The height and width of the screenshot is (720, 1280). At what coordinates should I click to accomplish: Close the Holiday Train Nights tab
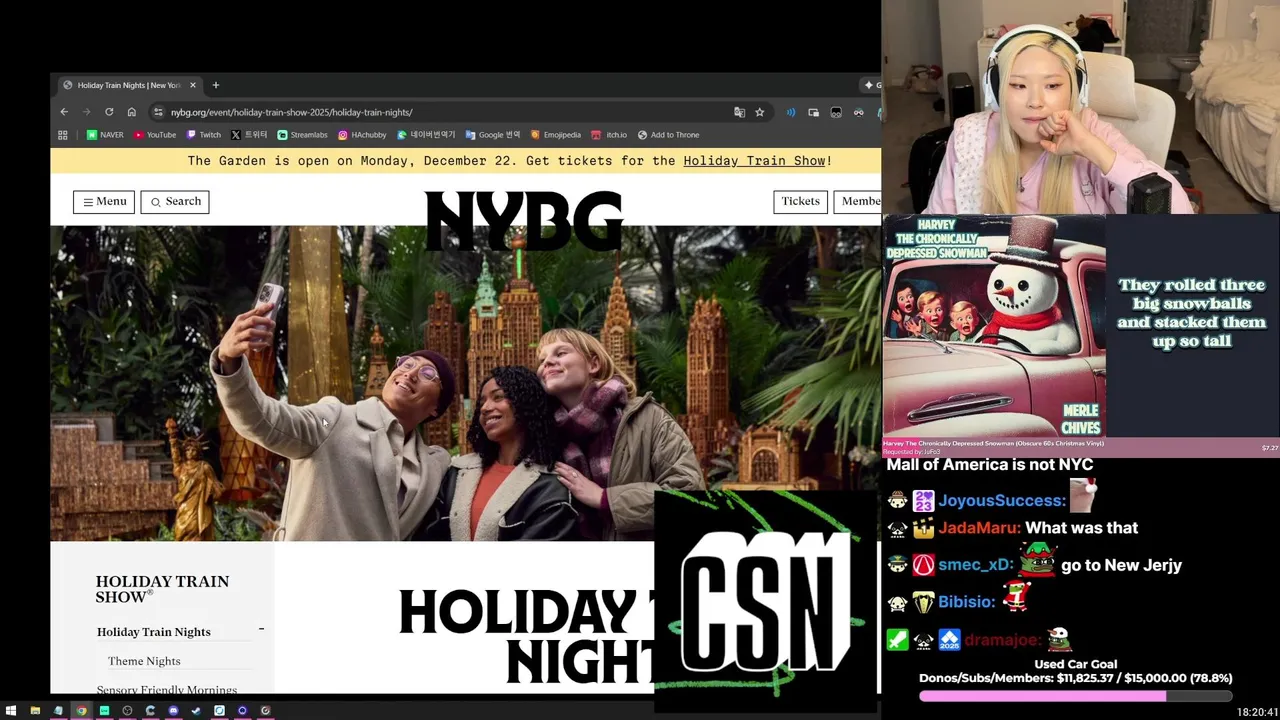[193, 85]
